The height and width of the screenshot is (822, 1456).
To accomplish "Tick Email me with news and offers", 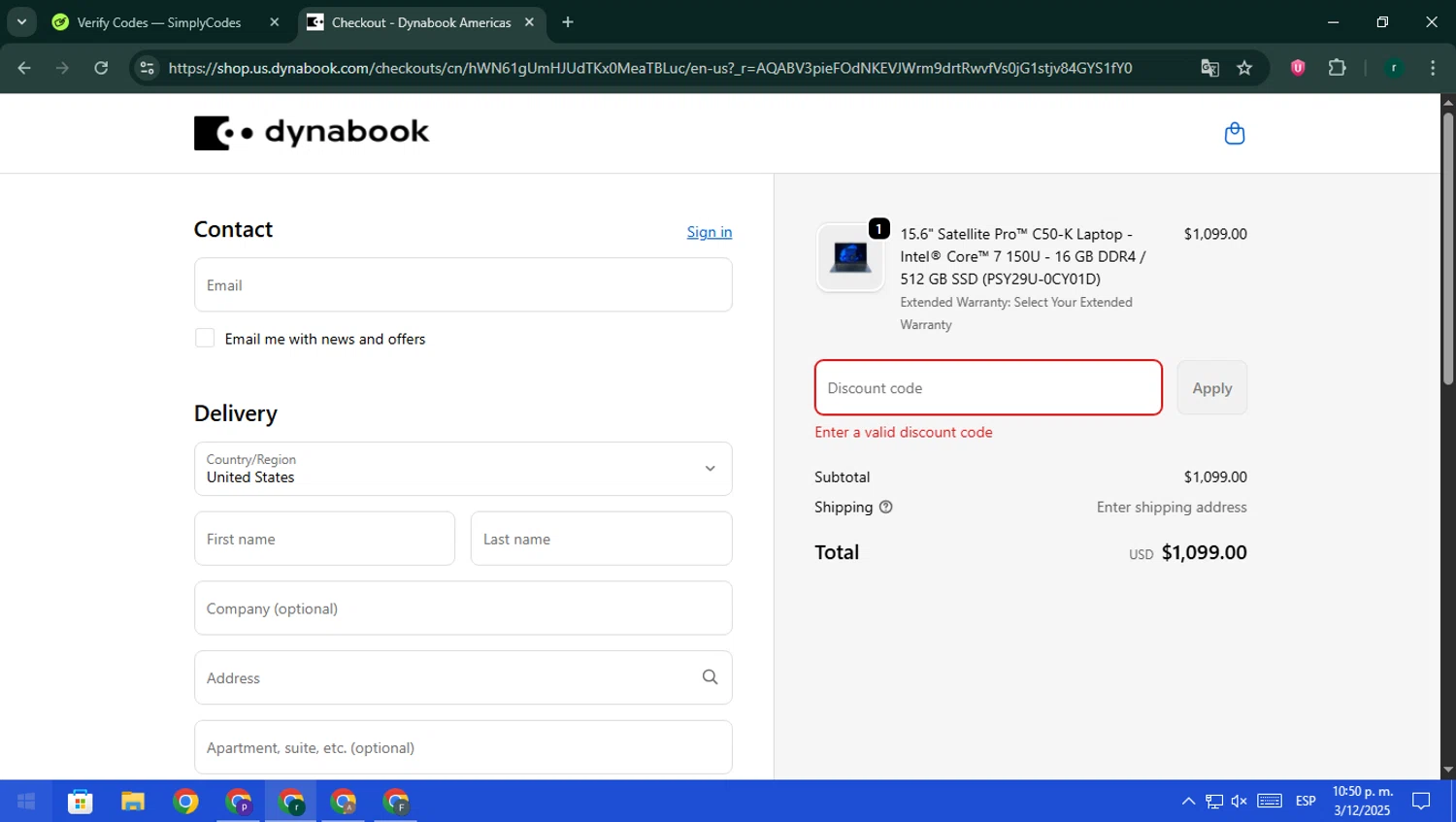I will (205, 338).
